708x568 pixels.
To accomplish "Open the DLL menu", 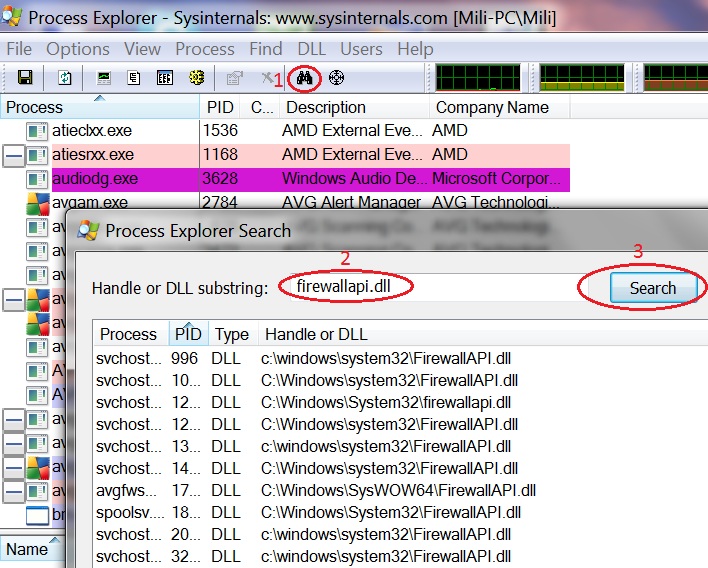I will click(x=312, y=49).
